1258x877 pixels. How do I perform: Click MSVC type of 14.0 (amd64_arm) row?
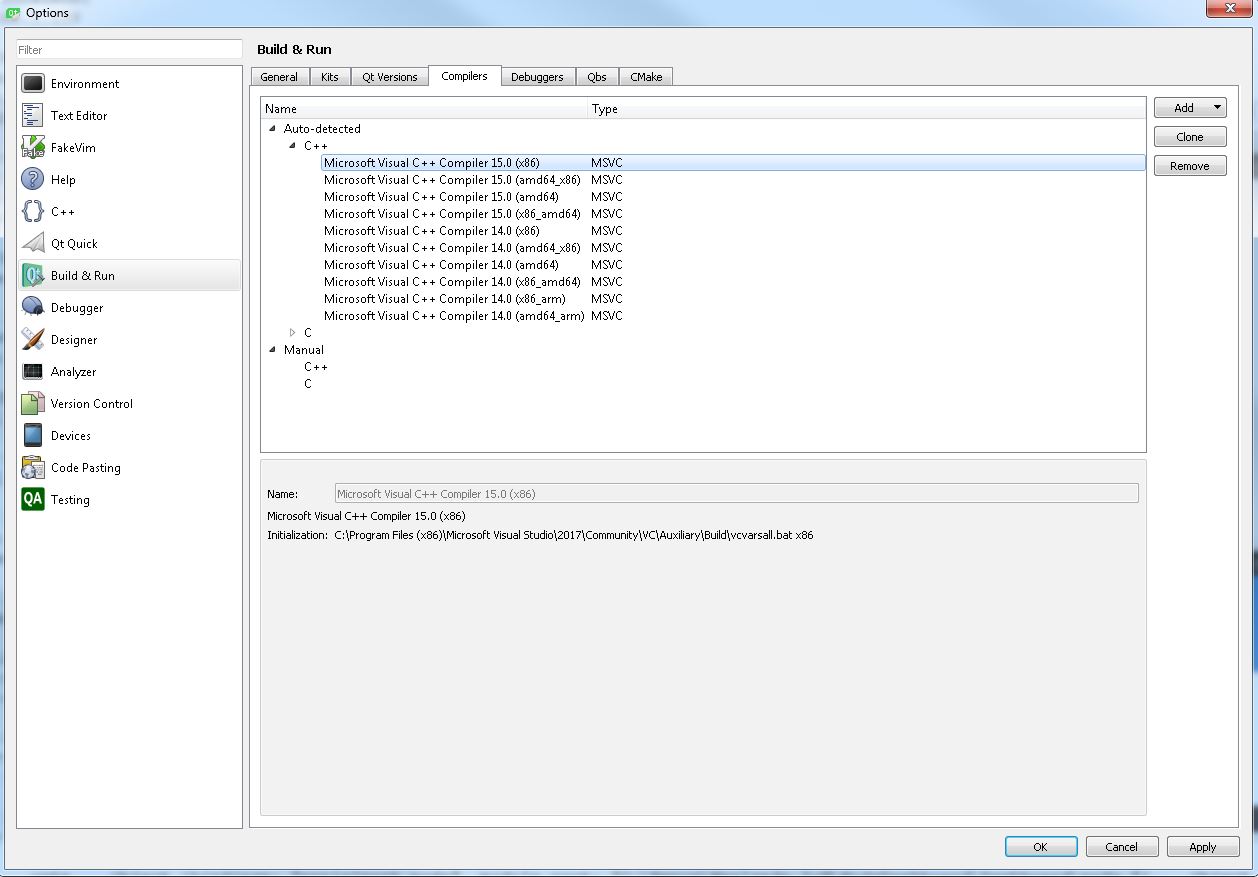point(607,316)
